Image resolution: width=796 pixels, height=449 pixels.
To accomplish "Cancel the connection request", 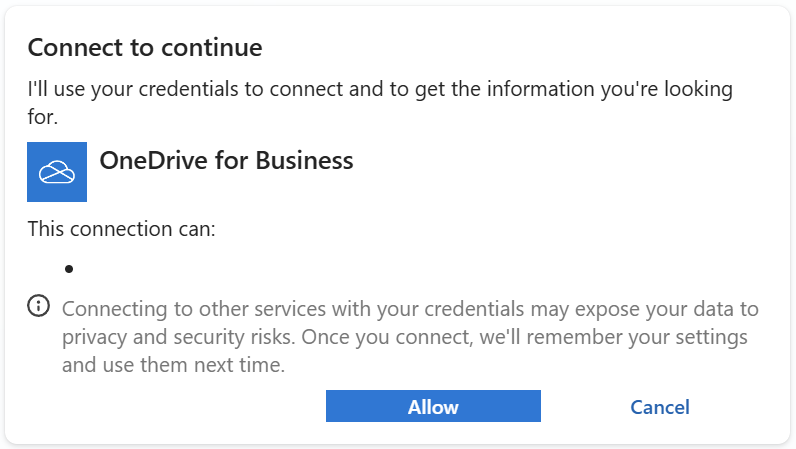I will [x=659, y=407].
